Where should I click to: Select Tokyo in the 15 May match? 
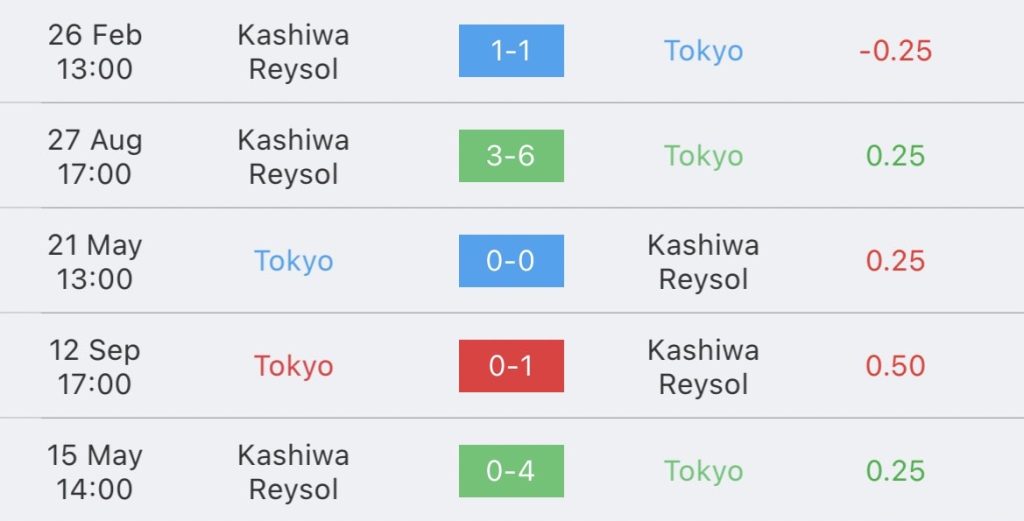(703, 471)
